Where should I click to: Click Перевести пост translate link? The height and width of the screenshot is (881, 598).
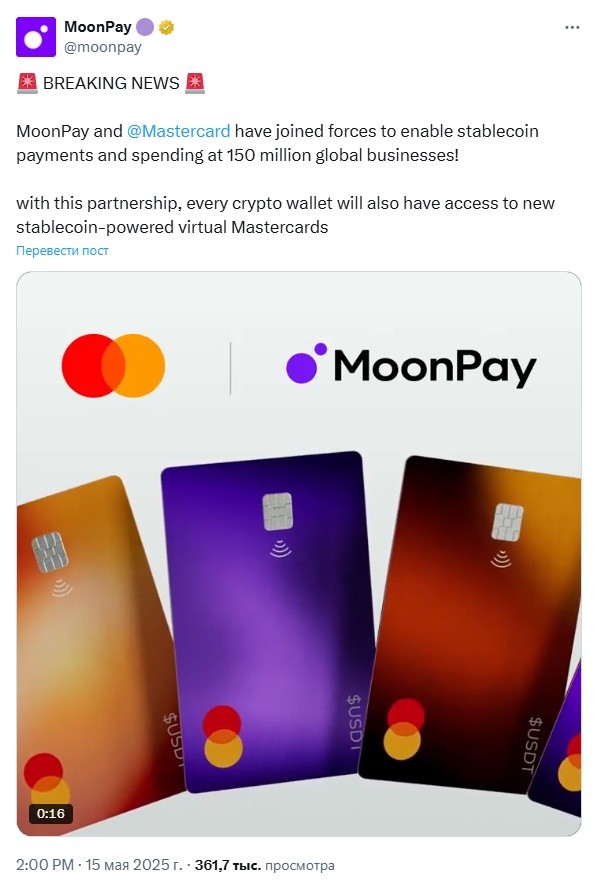tap(62, 251)
